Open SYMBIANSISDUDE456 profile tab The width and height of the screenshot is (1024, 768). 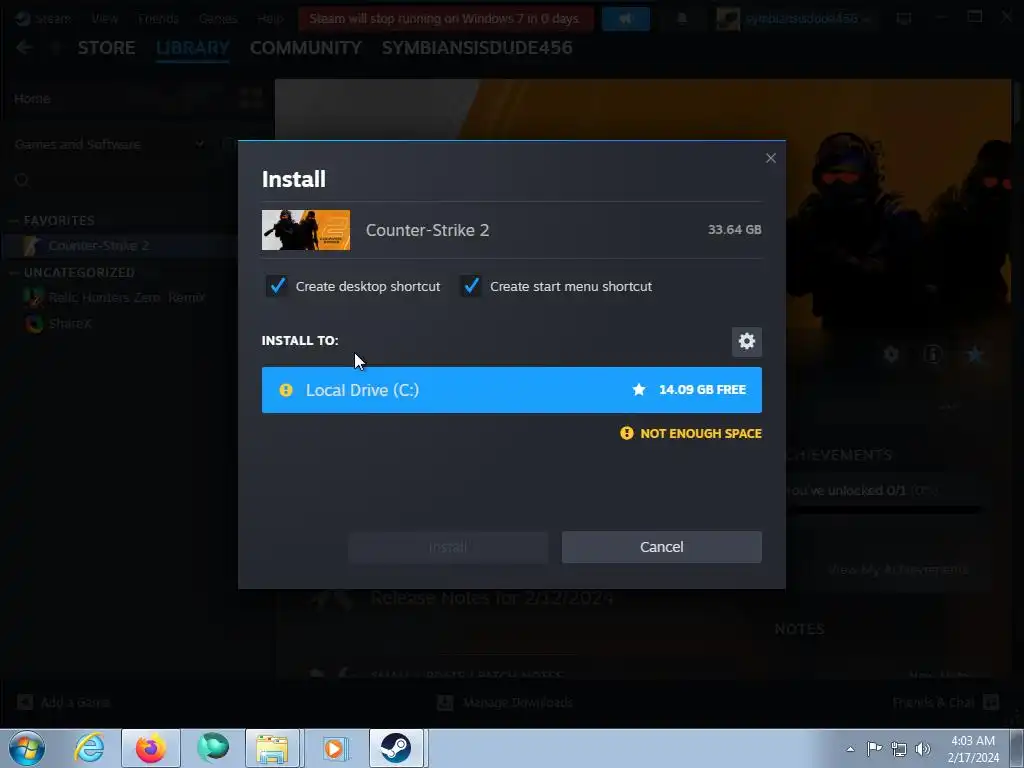477,48
